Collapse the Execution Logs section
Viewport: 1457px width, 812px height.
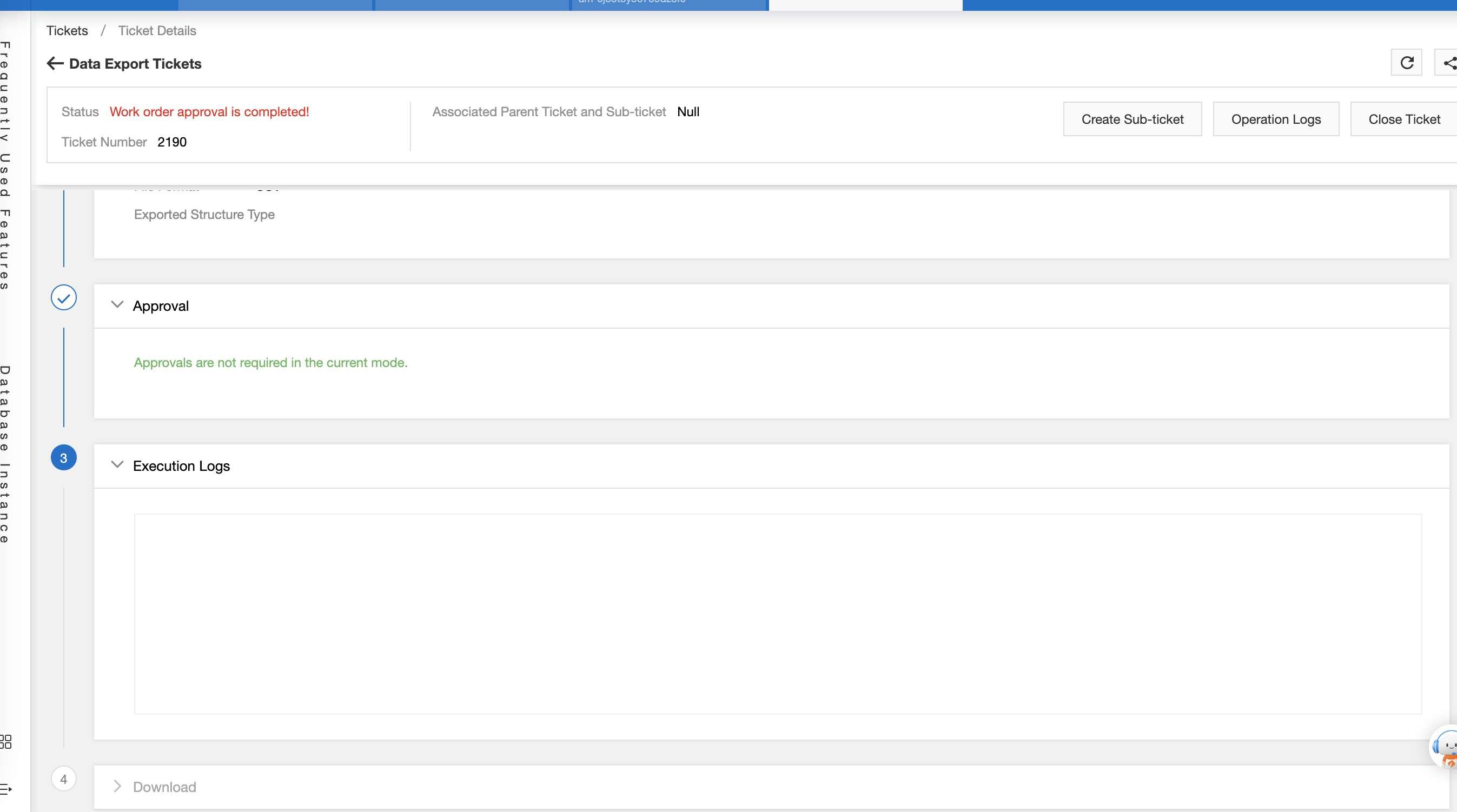tap(117, 465)
